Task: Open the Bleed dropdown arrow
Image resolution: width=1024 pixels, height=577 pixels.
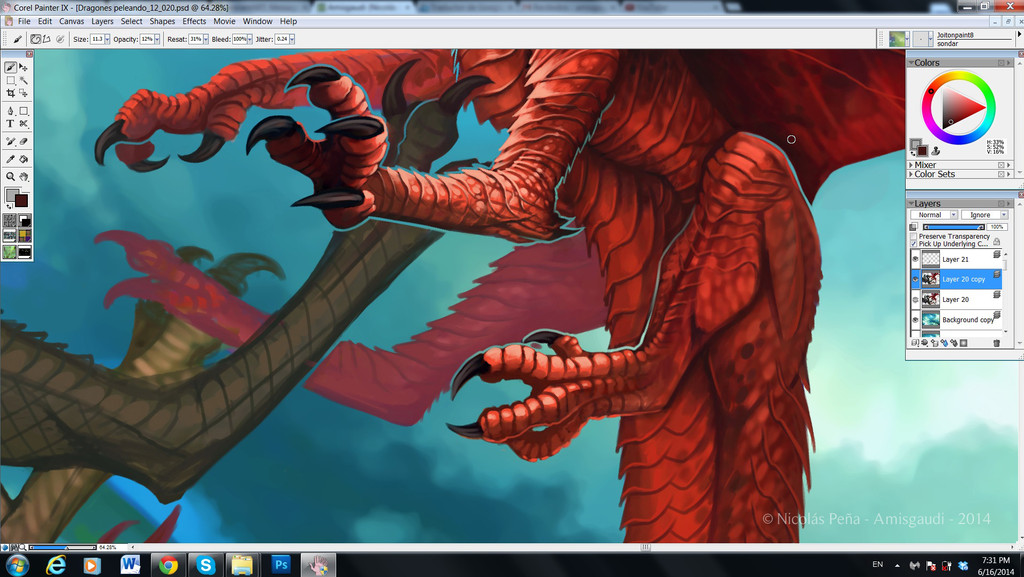Action: click(249, 39)
